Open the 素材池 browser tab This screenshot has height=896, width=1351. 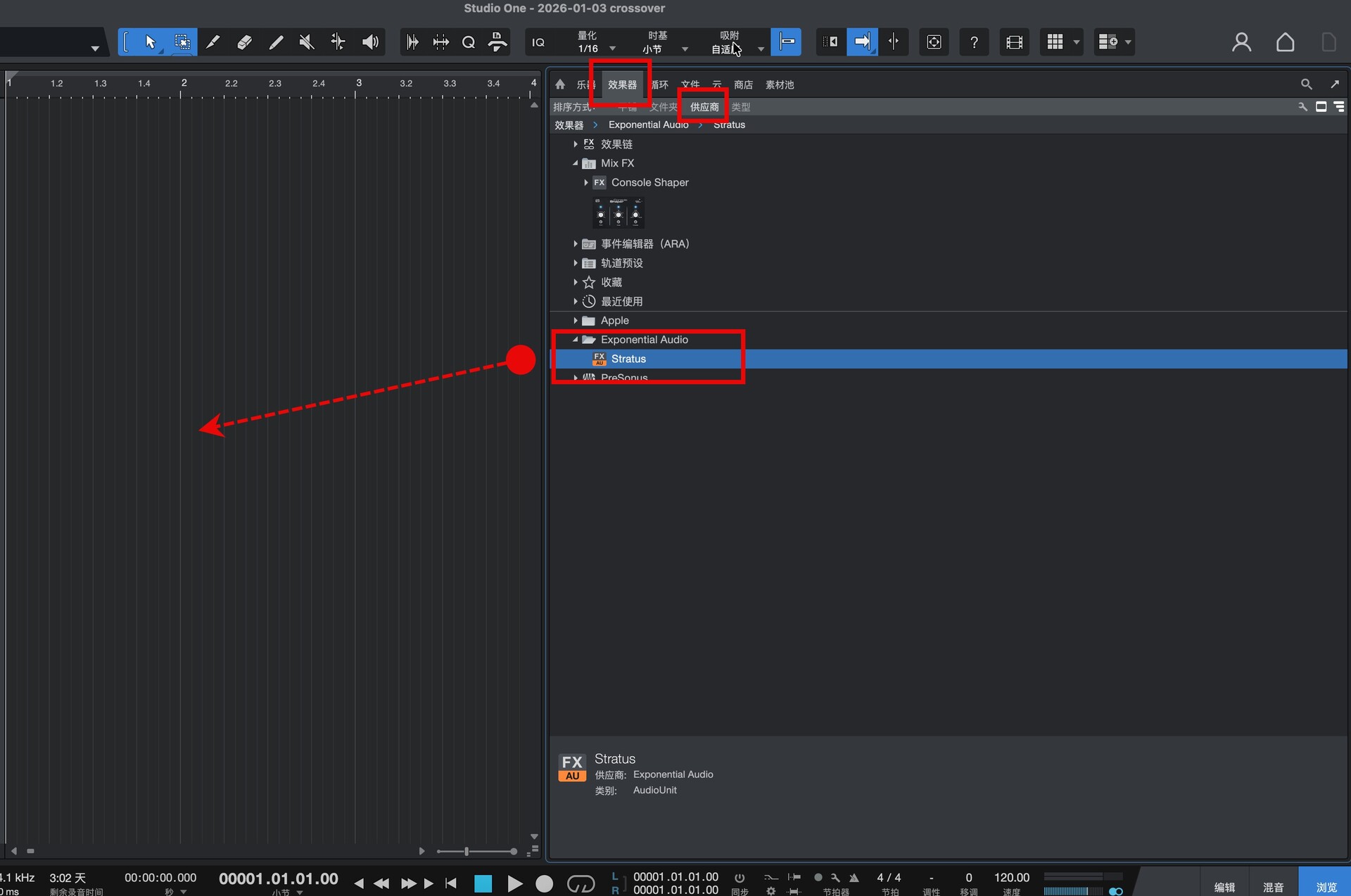click(x=779, y=84)
